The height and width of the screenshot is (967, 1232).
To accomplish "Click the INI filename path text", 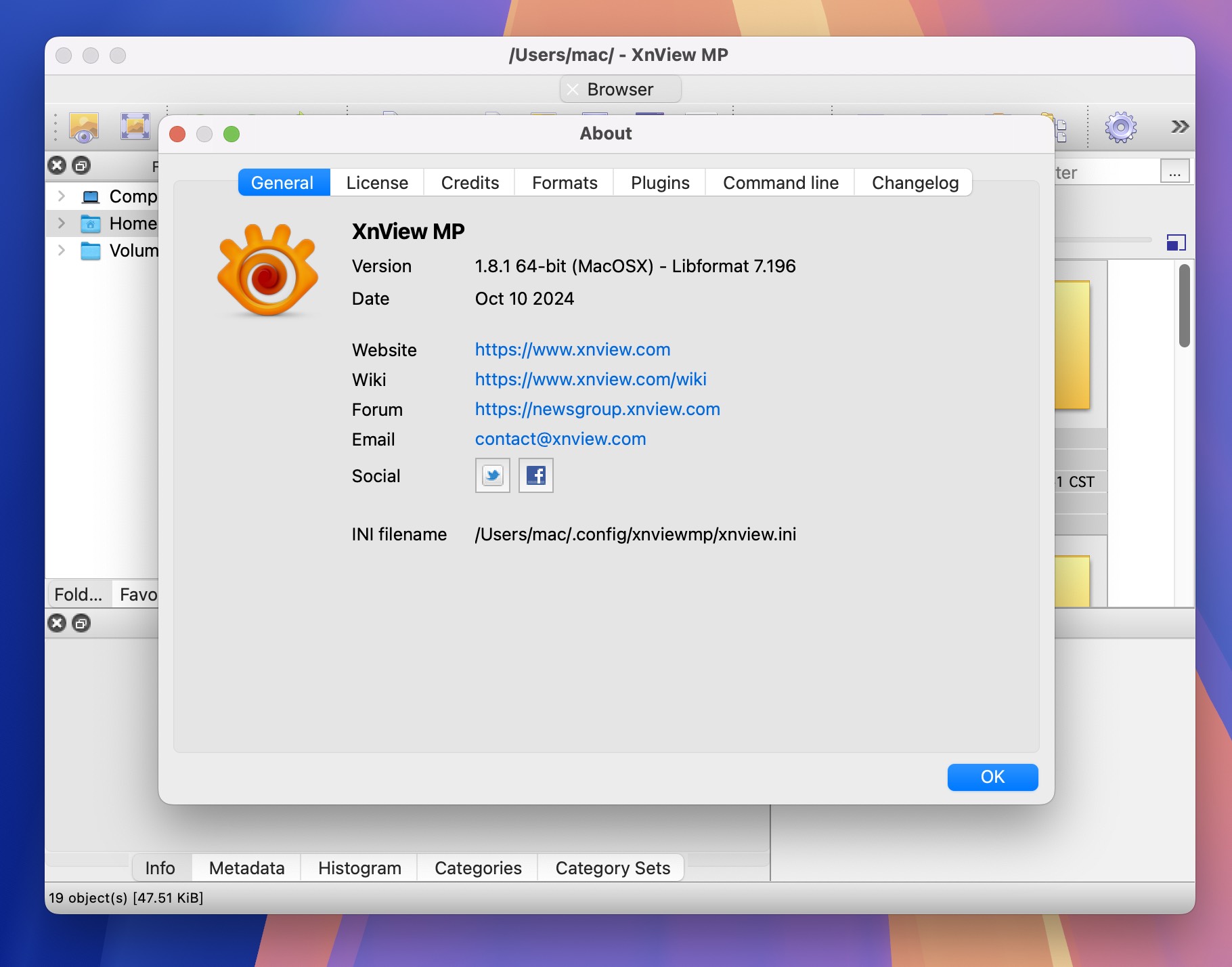I will pos(635,534).
